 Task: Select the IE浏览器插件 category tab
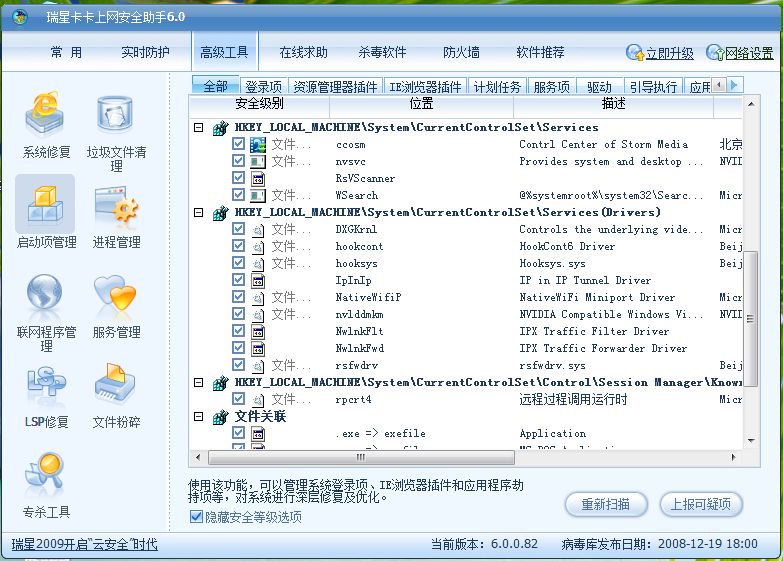(425, 87)
